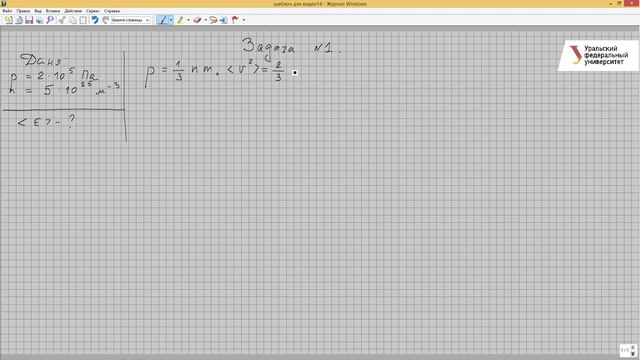Click the Cut scissors icon
The height and width of the screenshot is (360, 640).
(62, 20)
